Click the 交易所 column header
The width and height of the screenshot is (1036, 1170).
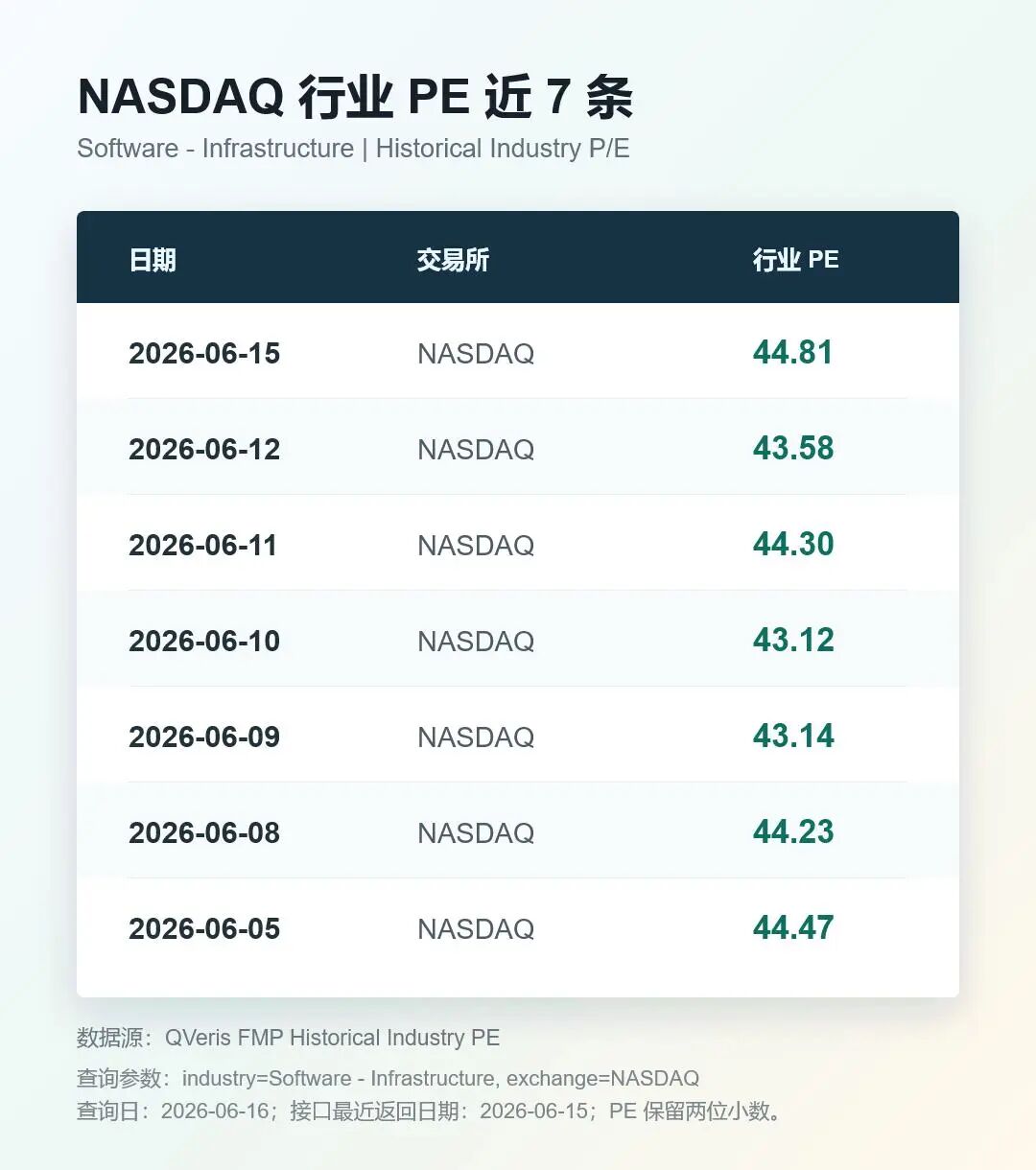coord(453,260)
